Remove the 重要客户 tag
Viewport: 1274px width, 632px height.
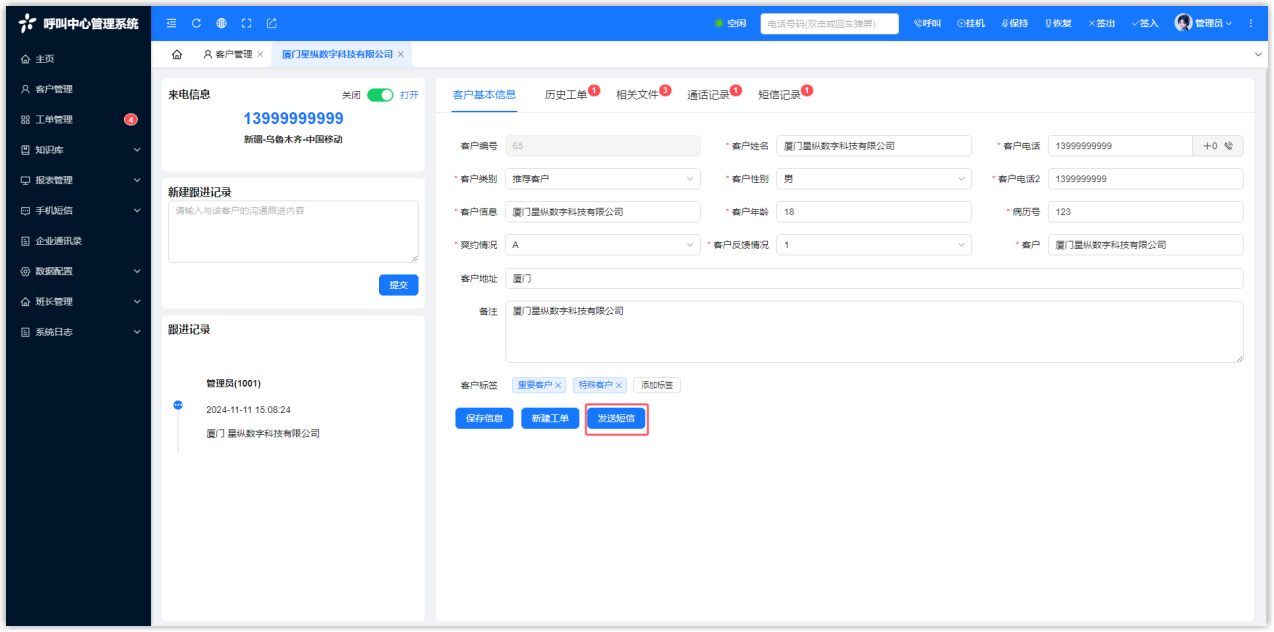pyautogui.click(x=559, y=385)
